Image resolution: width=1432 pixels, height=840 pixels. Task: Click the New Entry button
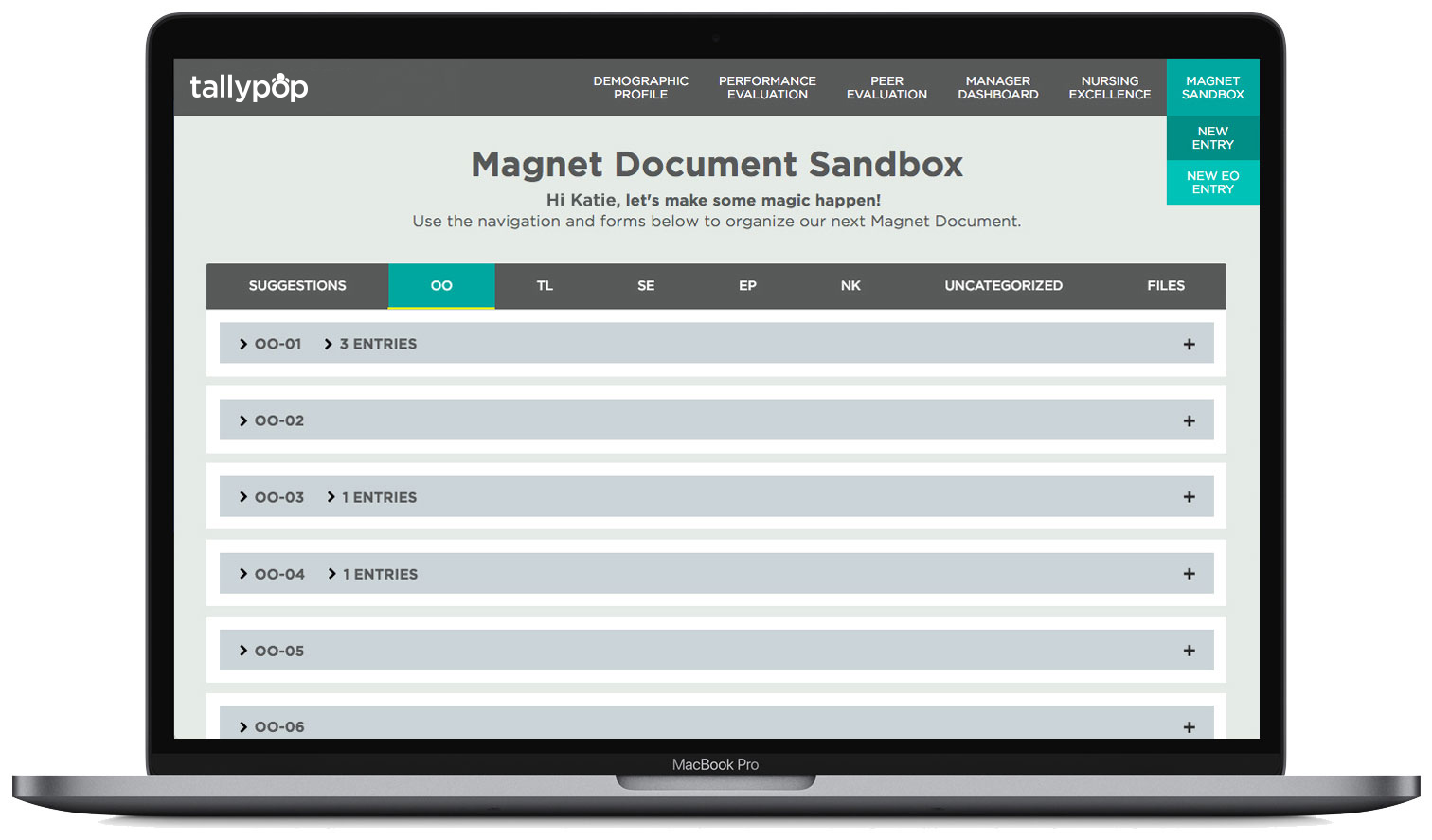(x=1212, y=138)
